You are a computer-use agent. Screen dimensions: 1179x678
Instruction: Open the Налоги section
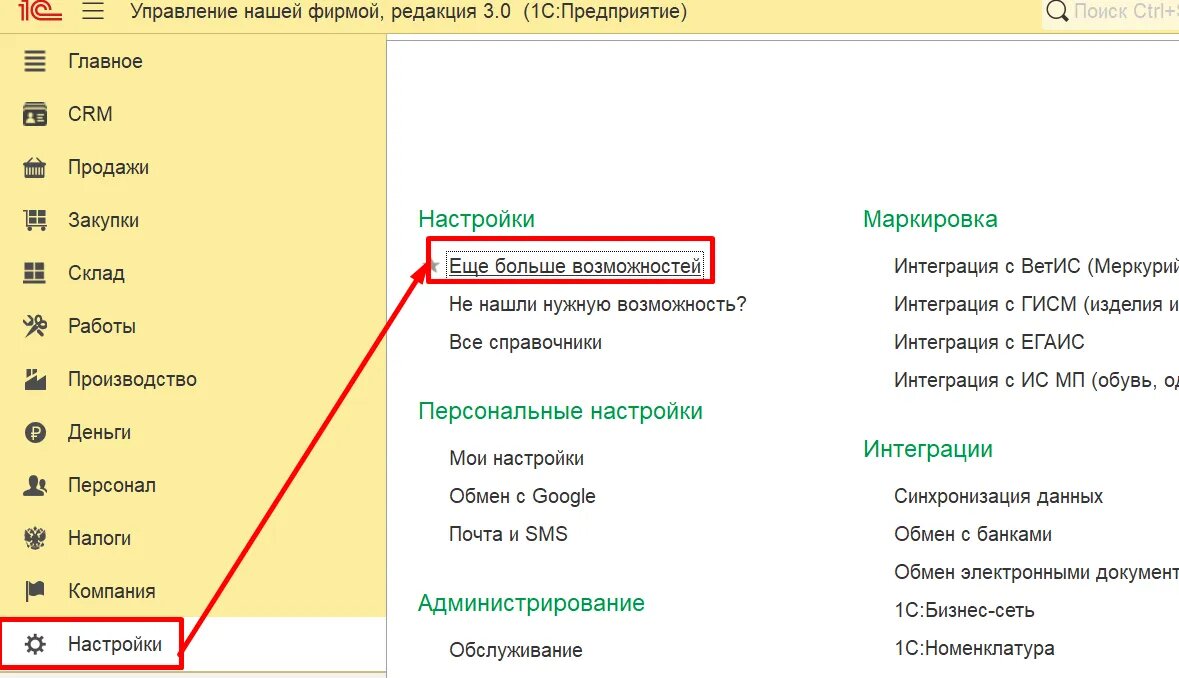point(99,538)
